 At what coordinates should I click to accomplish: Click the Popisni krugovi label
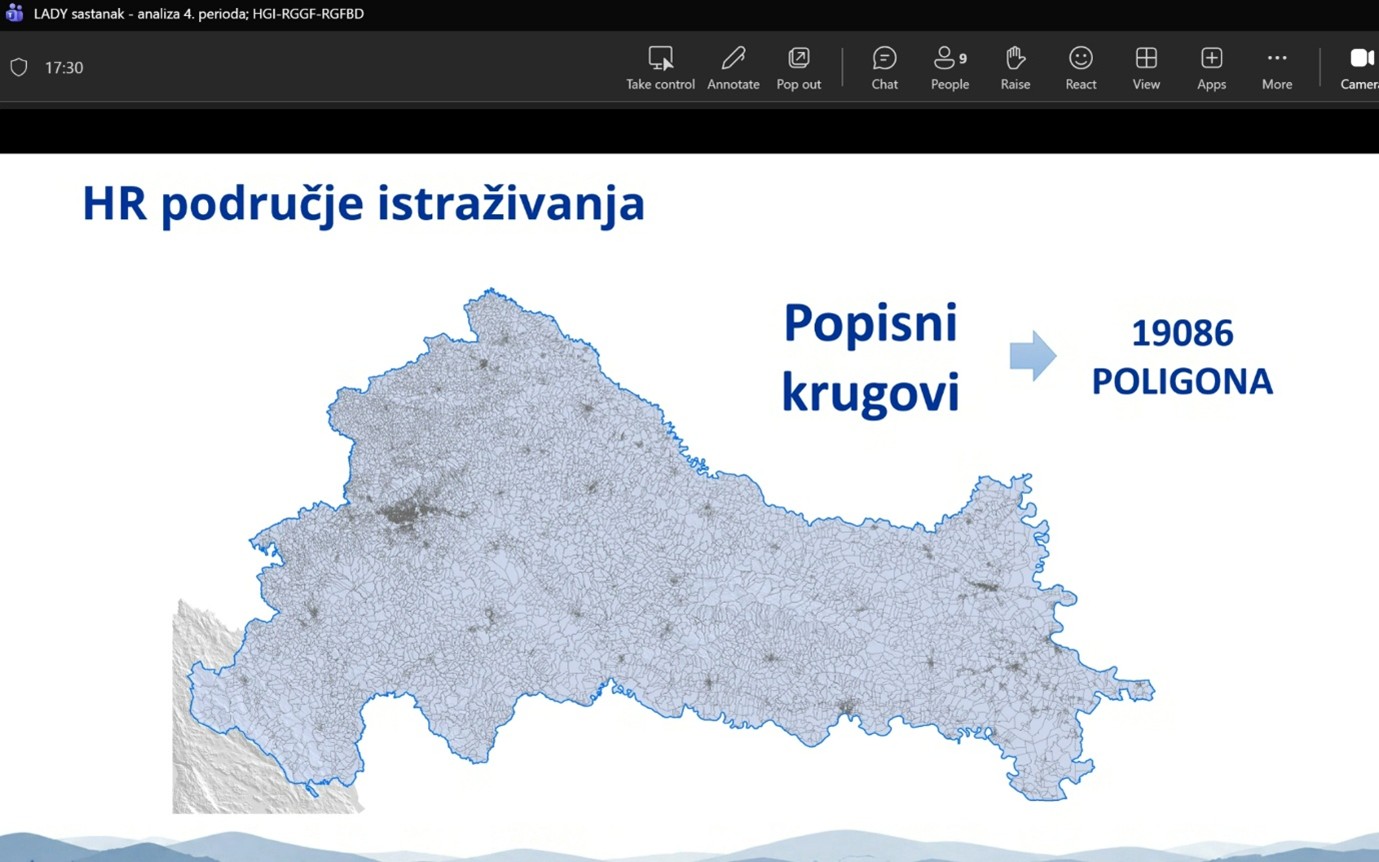(870, 357)
